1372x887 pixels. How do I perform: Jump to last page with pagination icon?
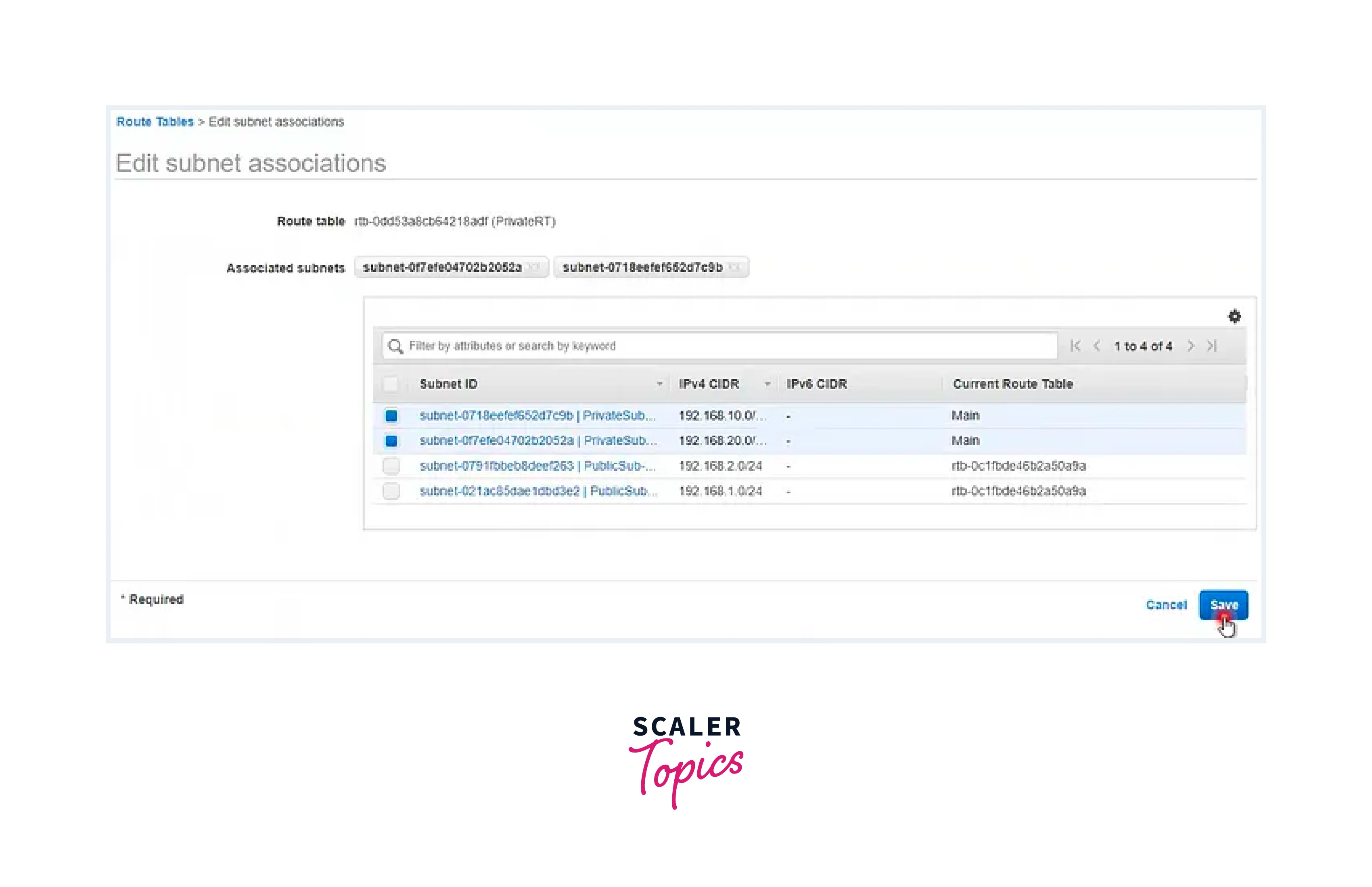1211,346
